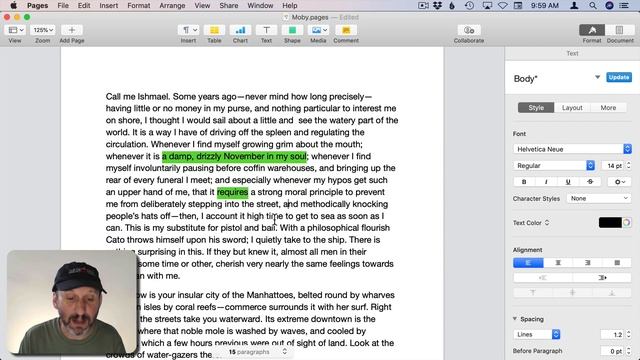This screenshot has height=360, width=640.
Task: Increase paragraph indent
Action: click(602, 278)
